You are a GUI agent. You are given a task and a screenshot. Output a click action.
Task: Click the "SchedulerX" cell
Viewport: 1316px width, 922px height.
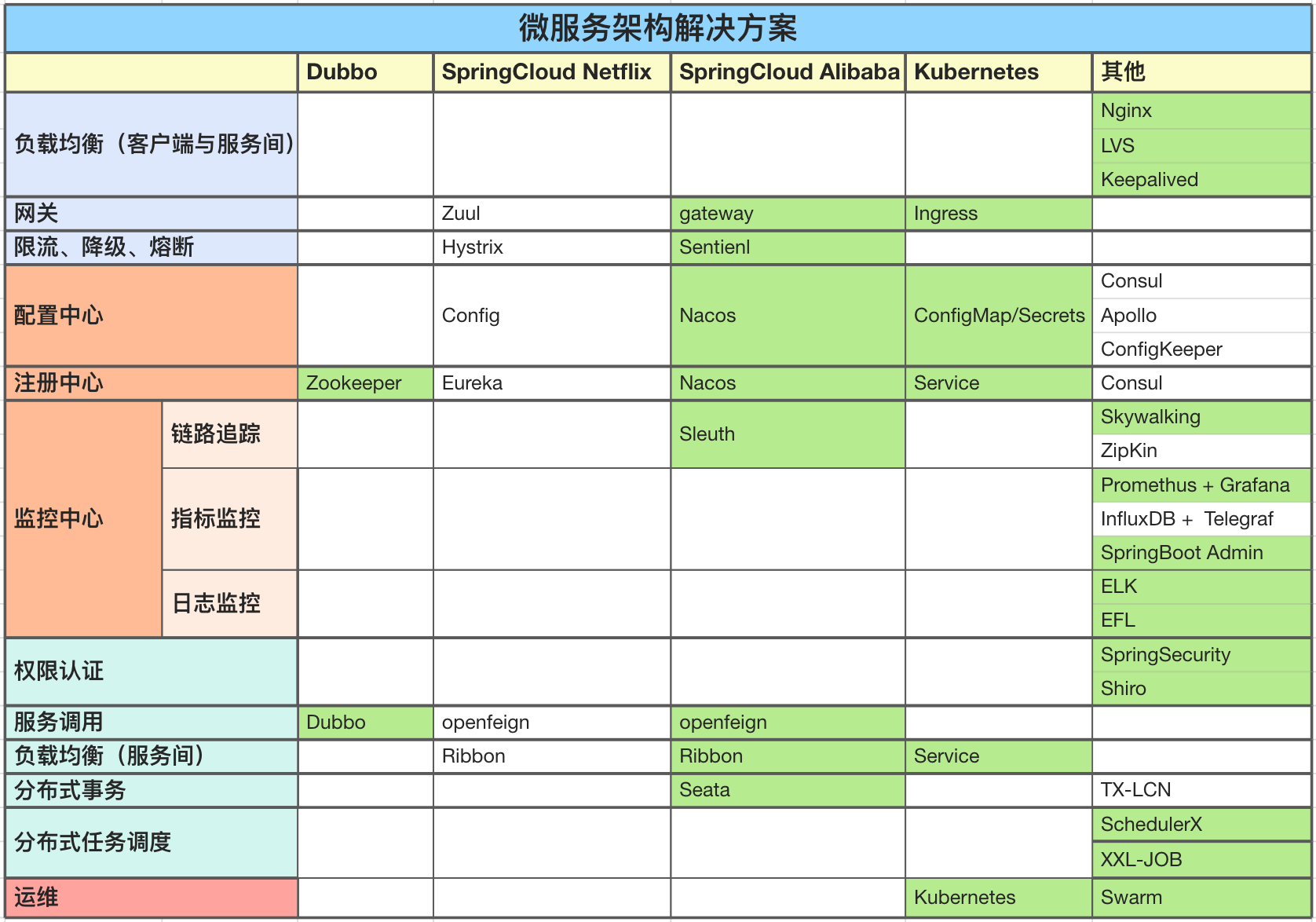1202,825
